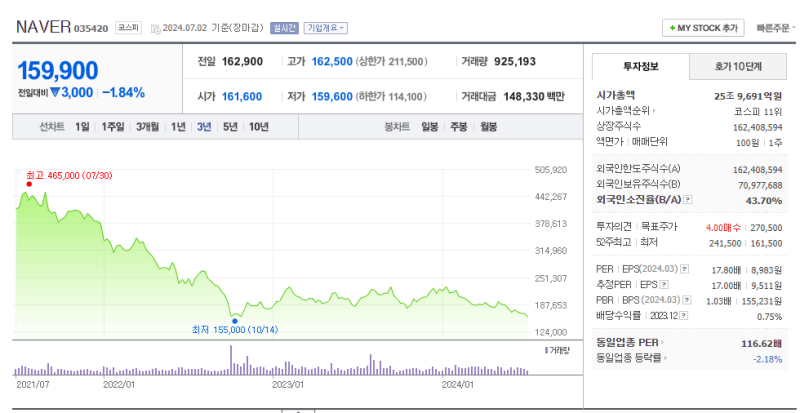Switch to 일봉 candlestick chart
The width and height of the screenshot is (800, 413).
click(430, 127)
